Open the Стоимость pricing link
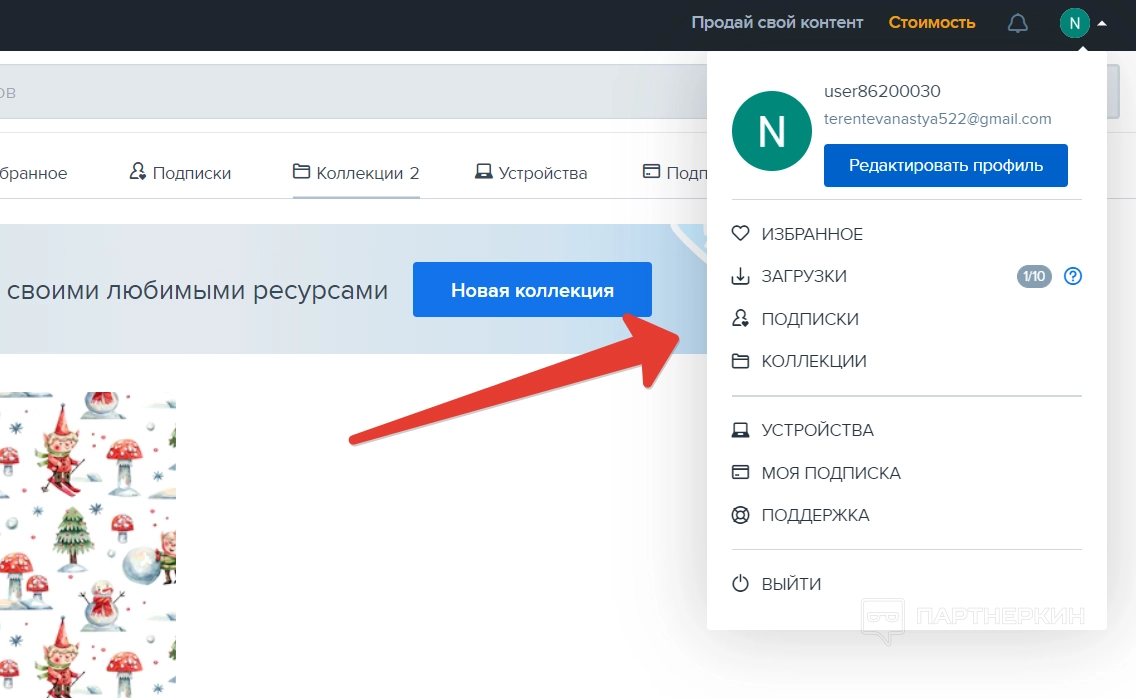The image size is (1136, 698). tap(932, 22)
